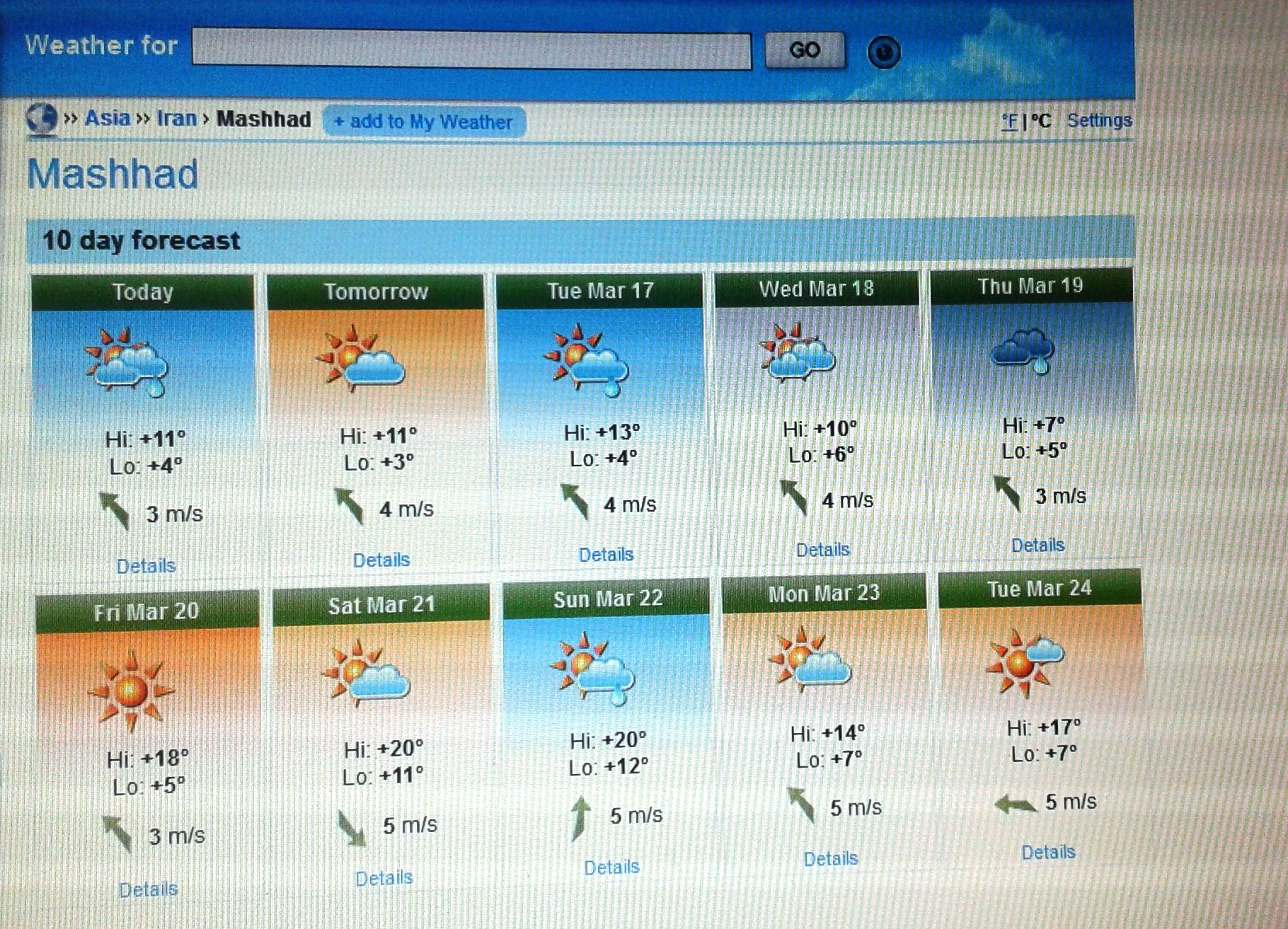This screenshot has width=1288, height=929.
Task: Click Thu Mar 19 rain cloud icon
Action: click(x=1024, y=351)
